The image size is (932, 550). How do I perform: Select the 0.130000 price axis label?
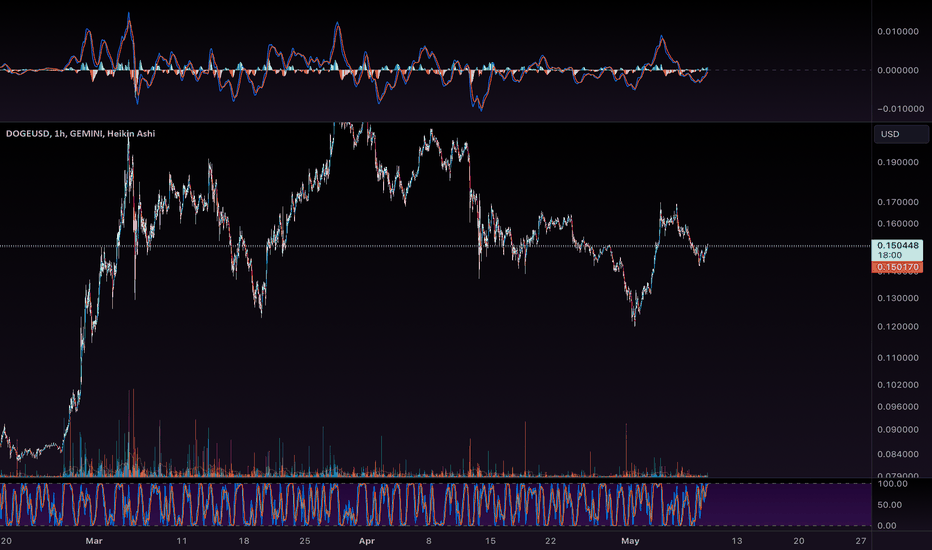coord(898,298)
